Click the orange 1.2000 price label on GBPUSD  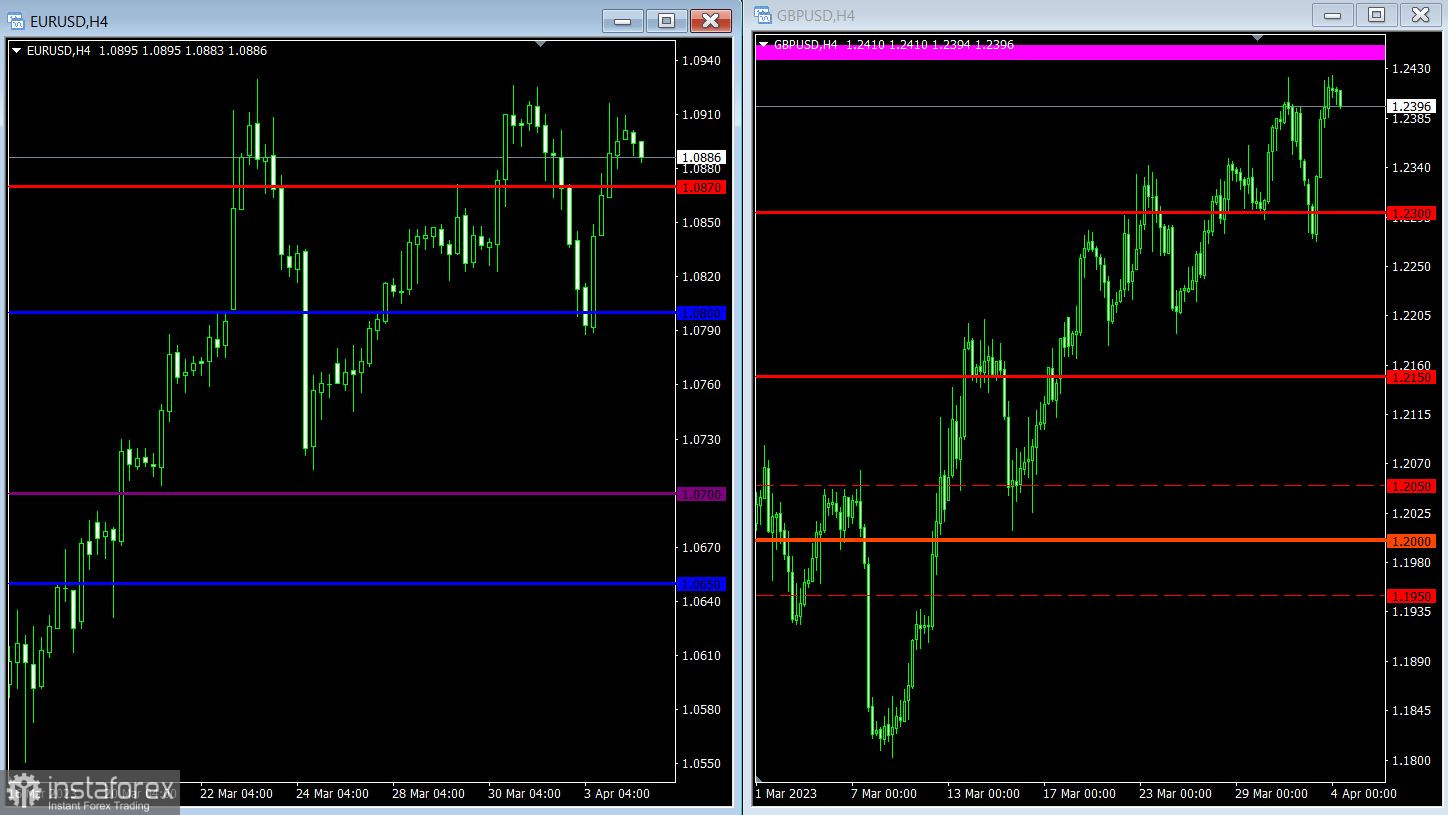pos(1411,541)
